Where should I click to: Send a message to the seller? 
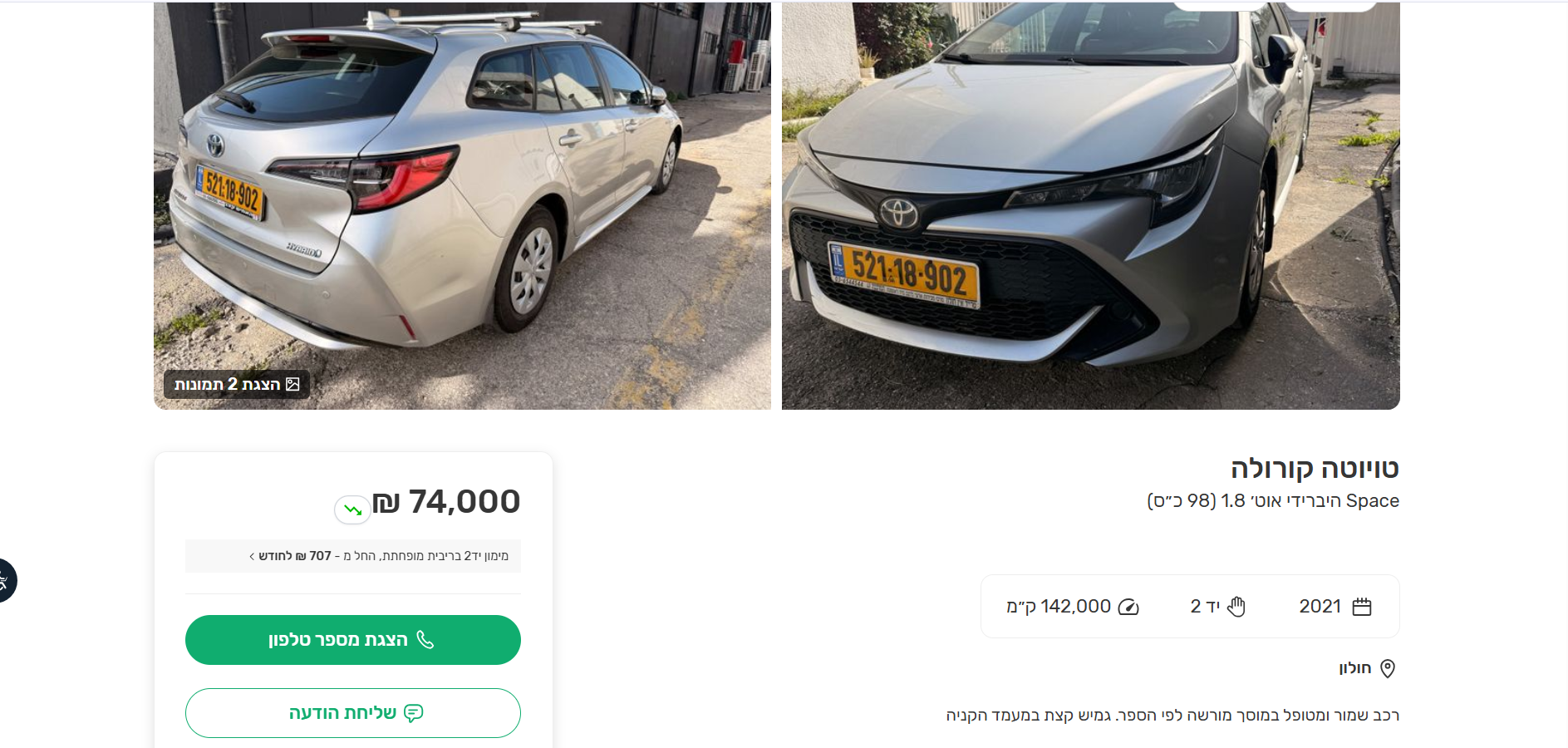coord(353,713)
